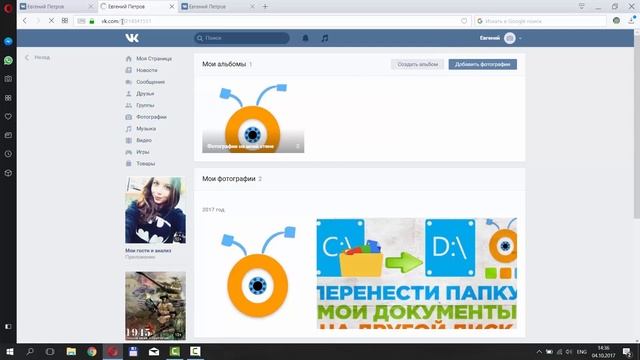The width and height of the screenshot is (640, 360).
Task: Bookmark page with heart icon in address bar
Action: (x=464, y=21)
